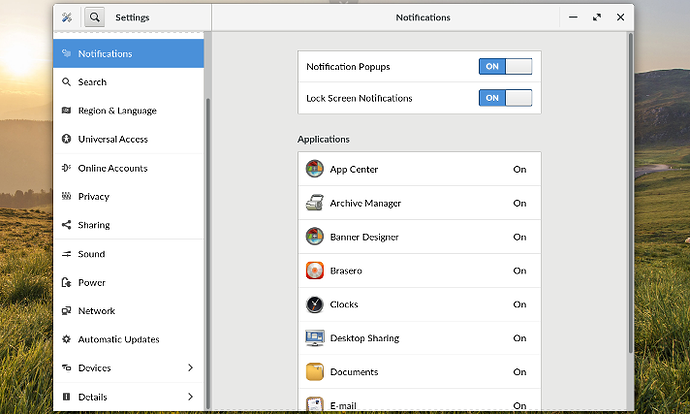Switch to Region & Language panel
Image resolution: width=690 pixels, height=414 pixels.
coord(117,111)
